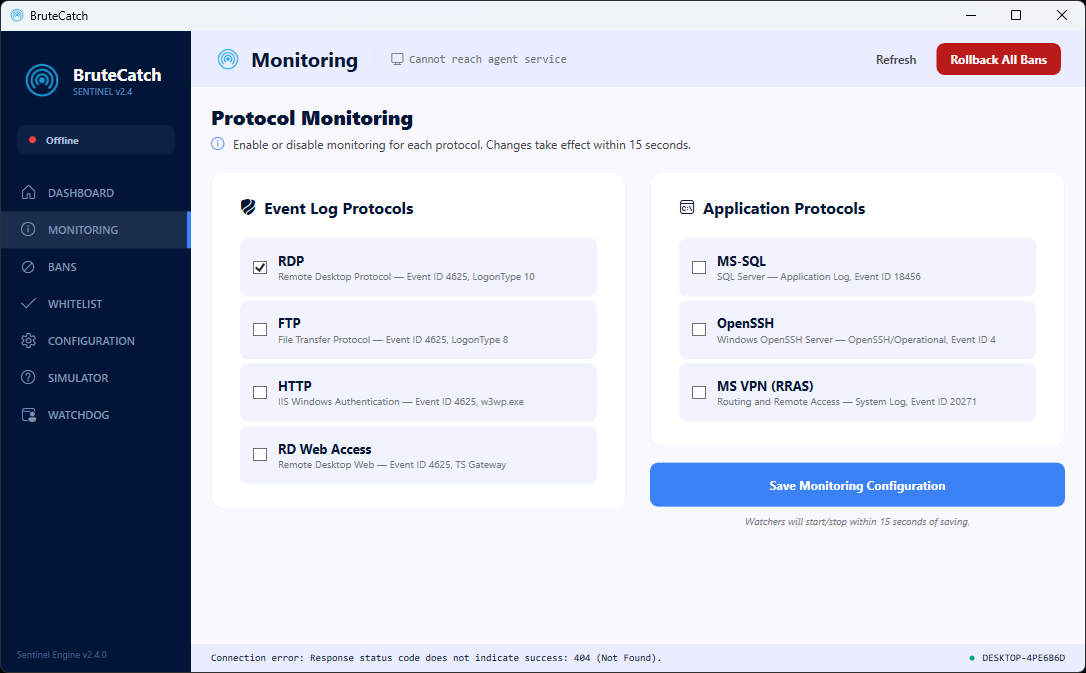Click the Rollback All Bans button
This screenshot has width=1086, height=673.
point(998,59)
